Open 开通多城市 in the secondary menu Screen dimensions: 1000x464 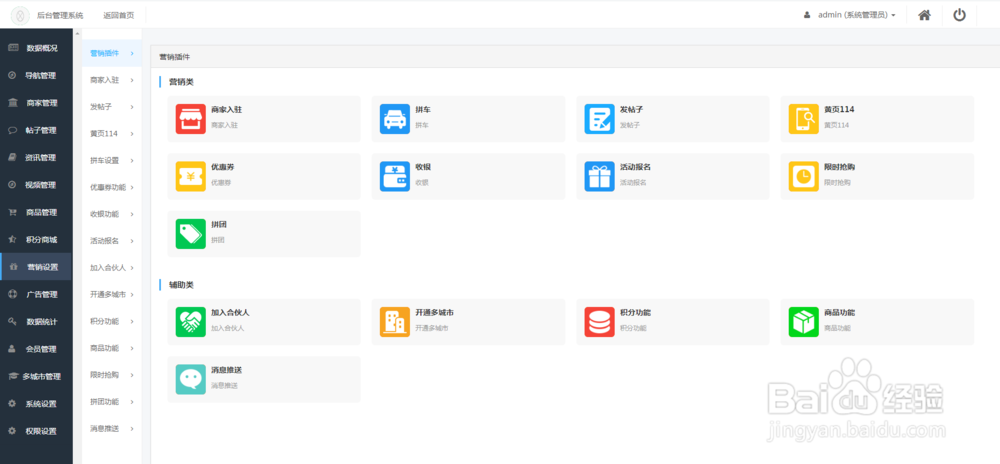112,294
